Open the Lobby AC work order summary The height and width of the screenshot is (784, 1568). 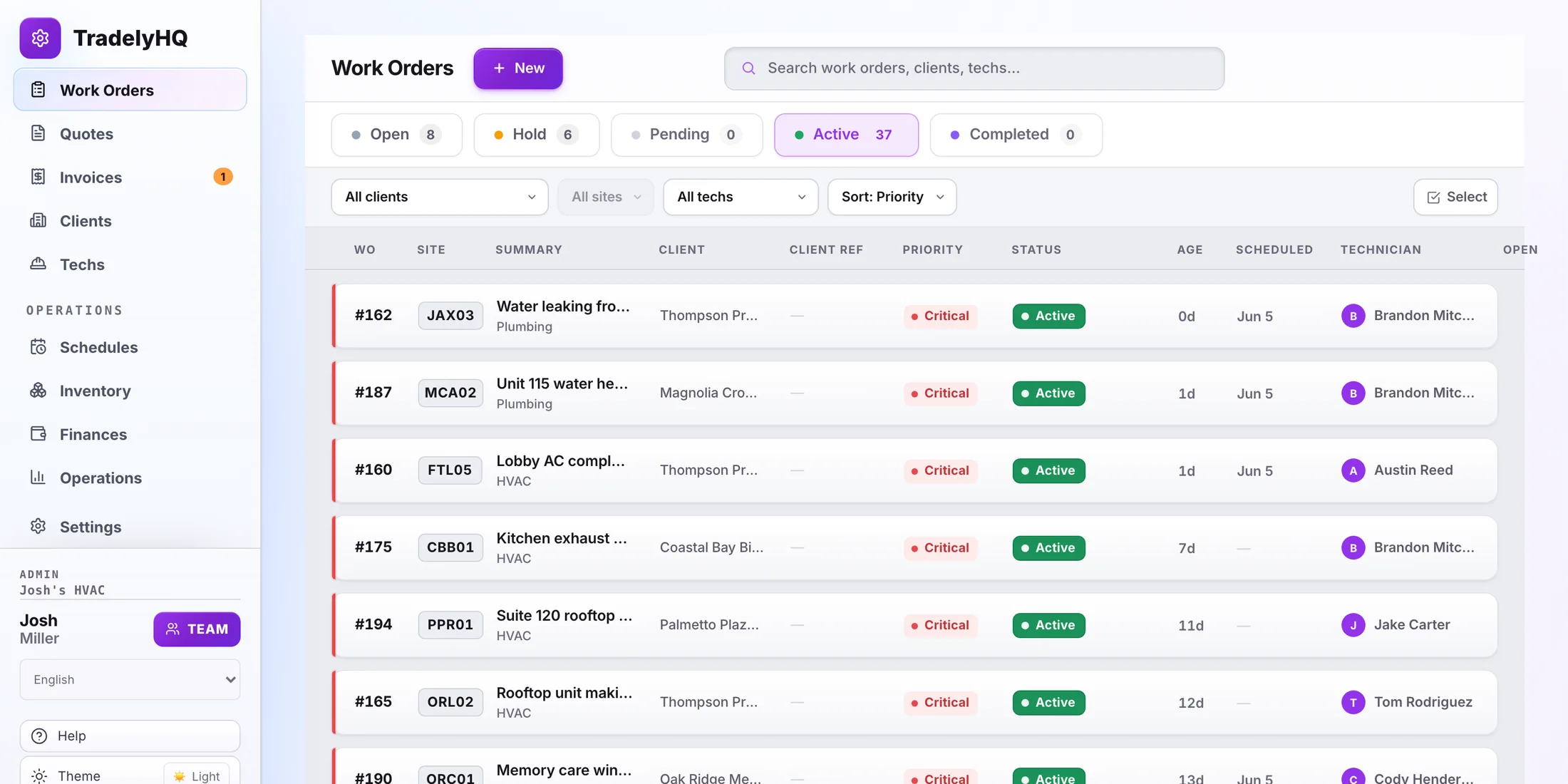pos(560,461)
